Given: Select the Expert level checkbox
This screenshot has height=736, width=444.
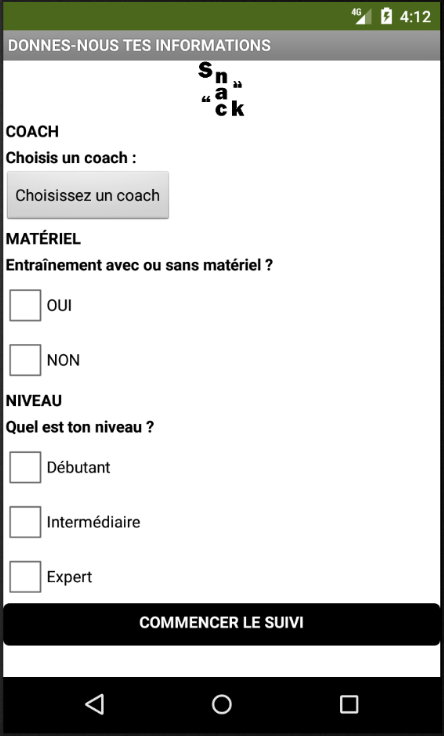Looking at the screenshot, I should point(25,576).
